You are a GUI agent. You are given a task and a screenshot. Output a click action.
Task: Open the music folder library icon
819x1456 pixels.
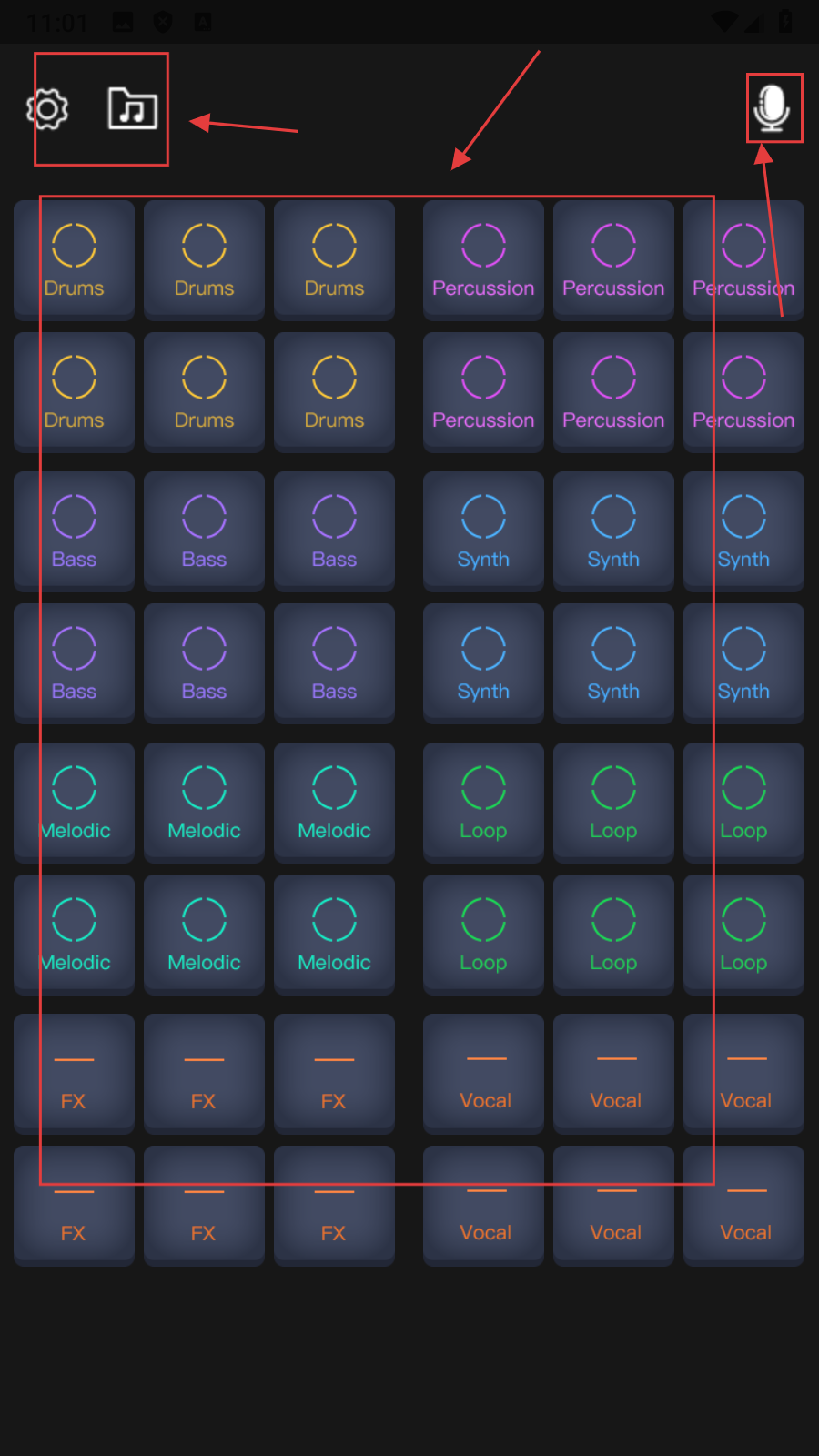pos(133,109)
